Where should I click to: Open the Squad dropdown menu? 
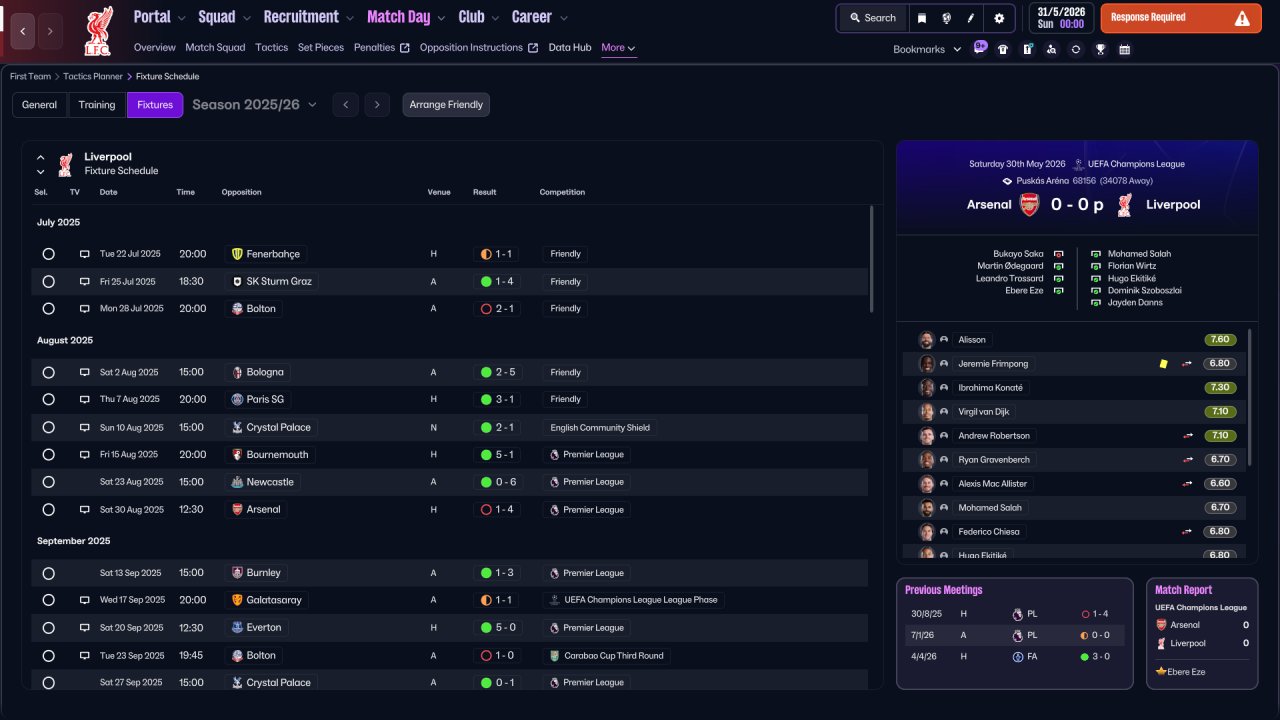[x=223, y=17]
